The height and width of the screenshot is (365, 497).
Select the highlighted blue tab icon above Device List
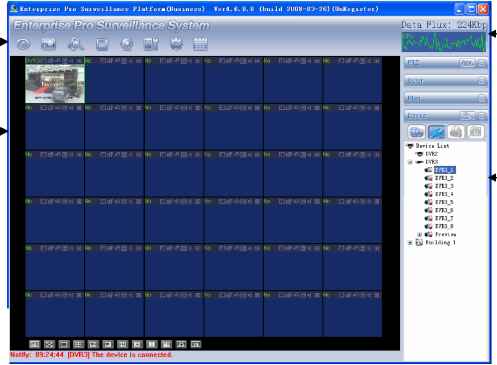click(437, 132)
